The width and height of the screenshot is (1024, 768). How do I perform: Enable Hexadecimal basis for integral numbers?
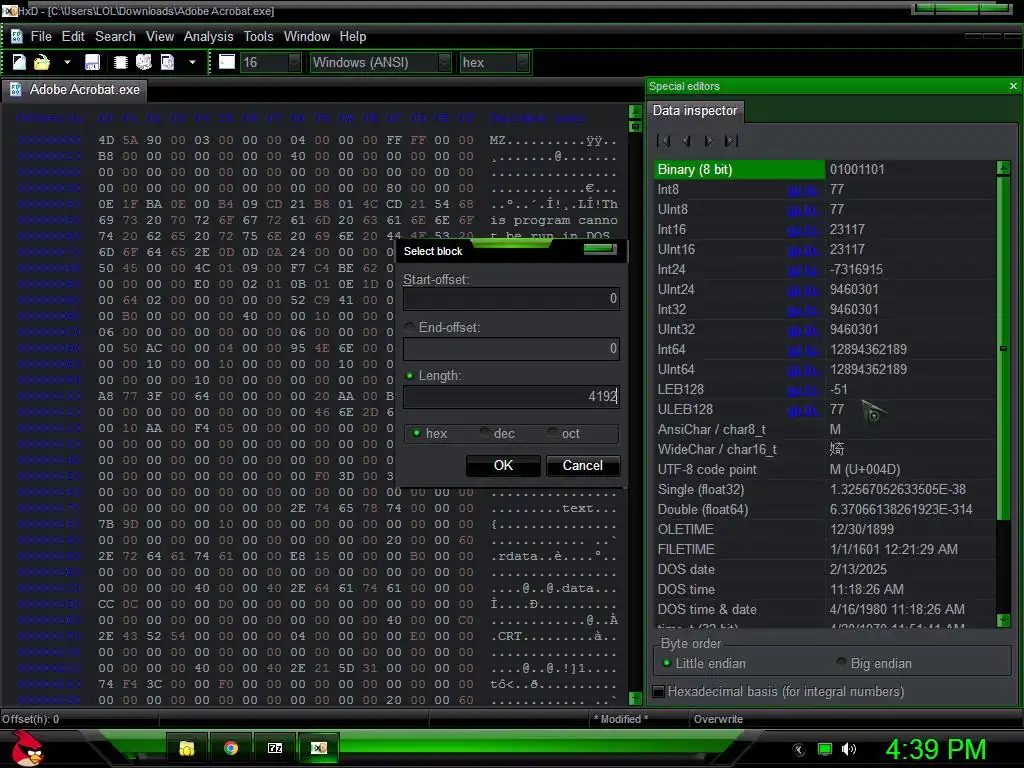(x=659, y=692)
